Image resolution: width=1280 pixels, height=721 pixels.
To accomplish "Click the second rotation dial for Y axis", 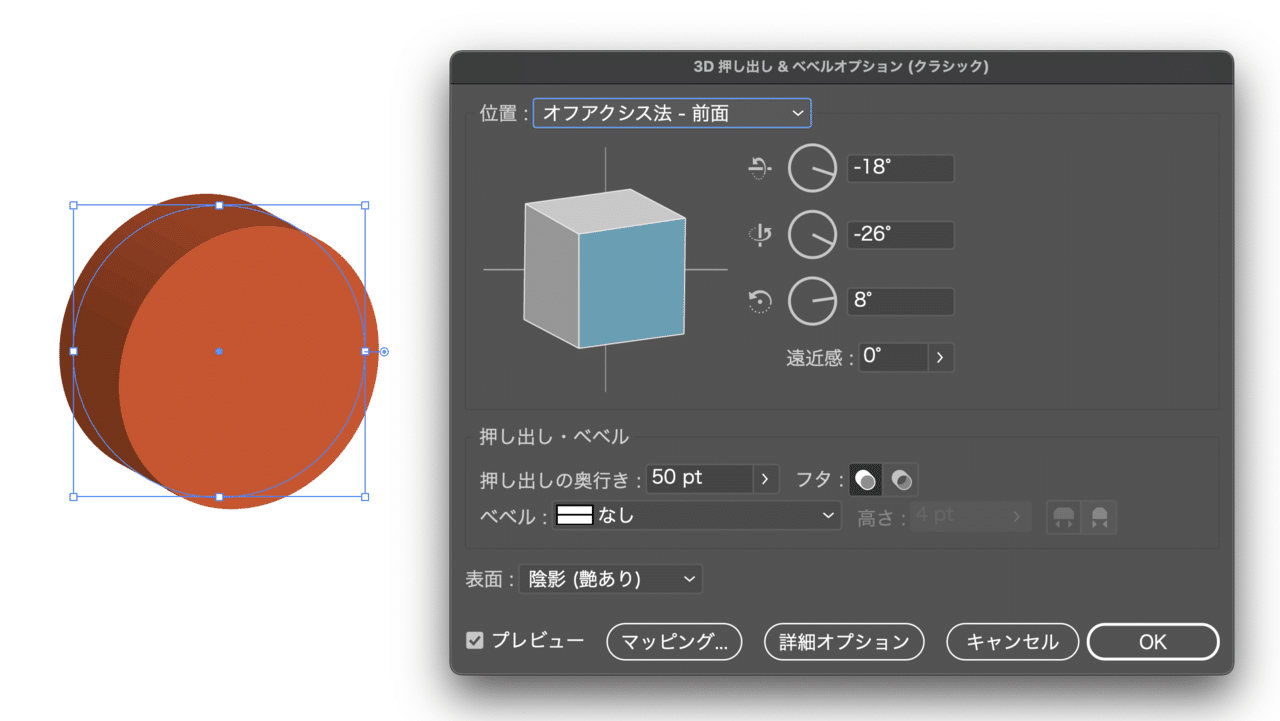I will coord(812,234).
